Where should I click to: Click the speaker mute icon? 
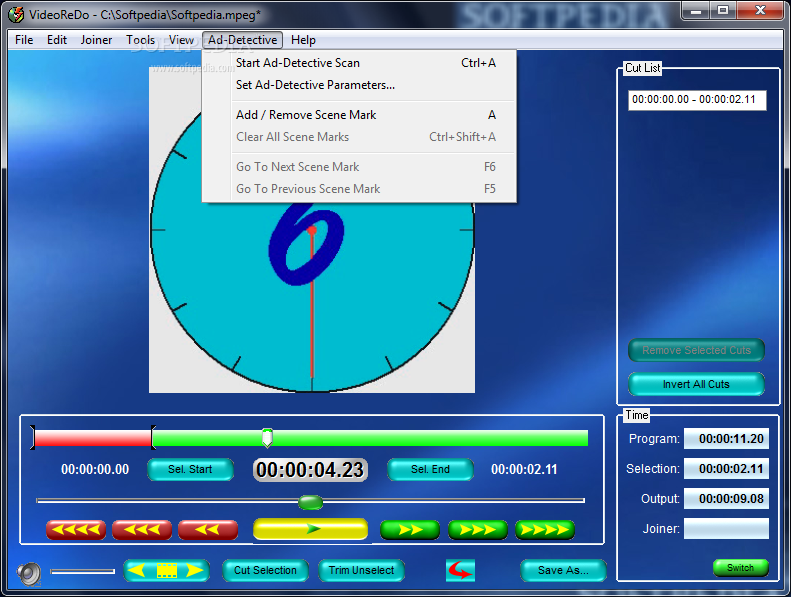point(29,573)
